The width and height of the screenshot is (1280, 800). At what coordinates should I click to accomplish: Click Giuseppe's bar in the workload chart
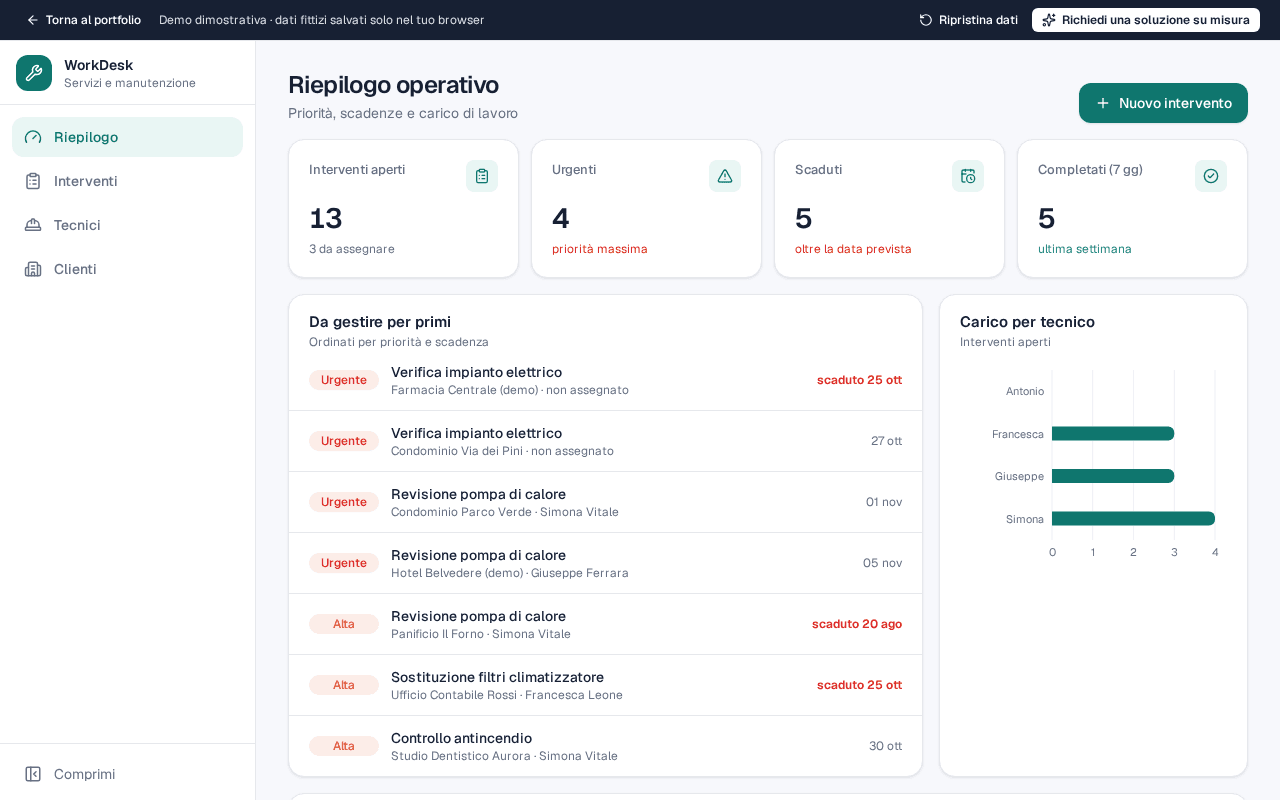(x=1113, y=476)
